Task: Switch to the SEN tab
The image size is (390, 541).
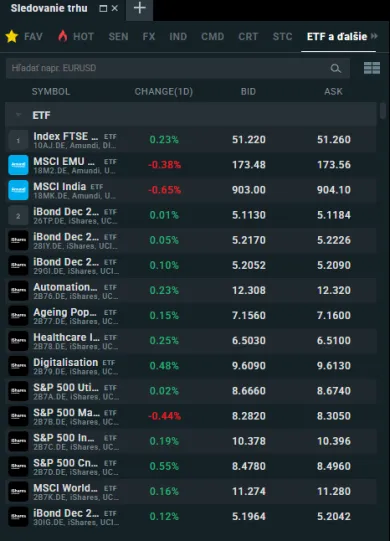Action: (118, 37)
